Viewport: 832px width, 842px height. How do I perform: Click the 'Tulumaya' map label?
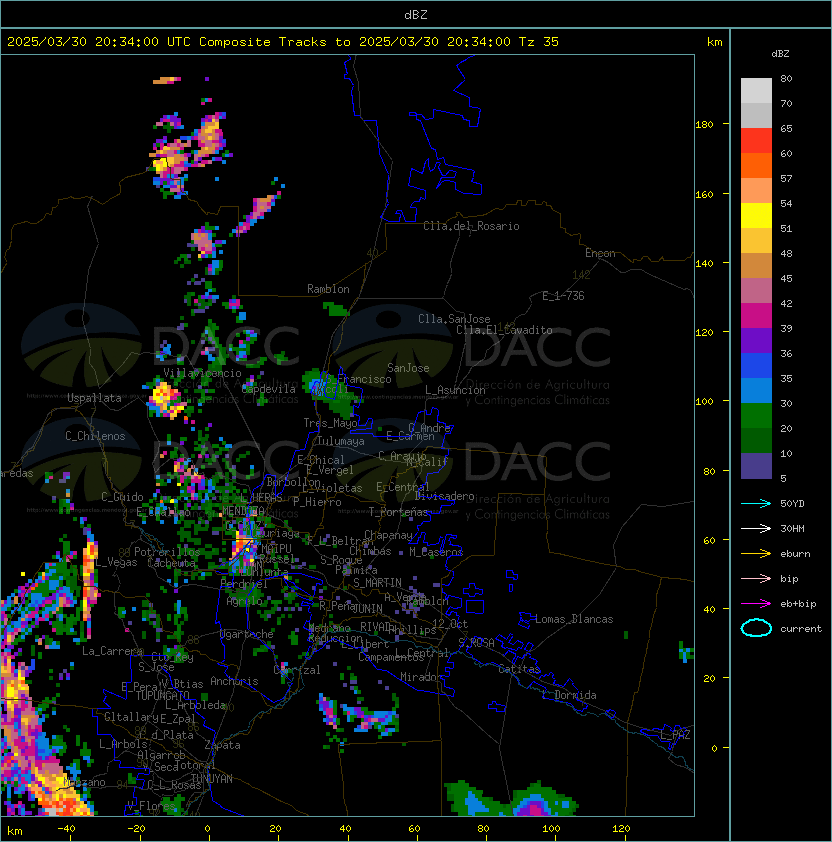click(x=341, y=441)
